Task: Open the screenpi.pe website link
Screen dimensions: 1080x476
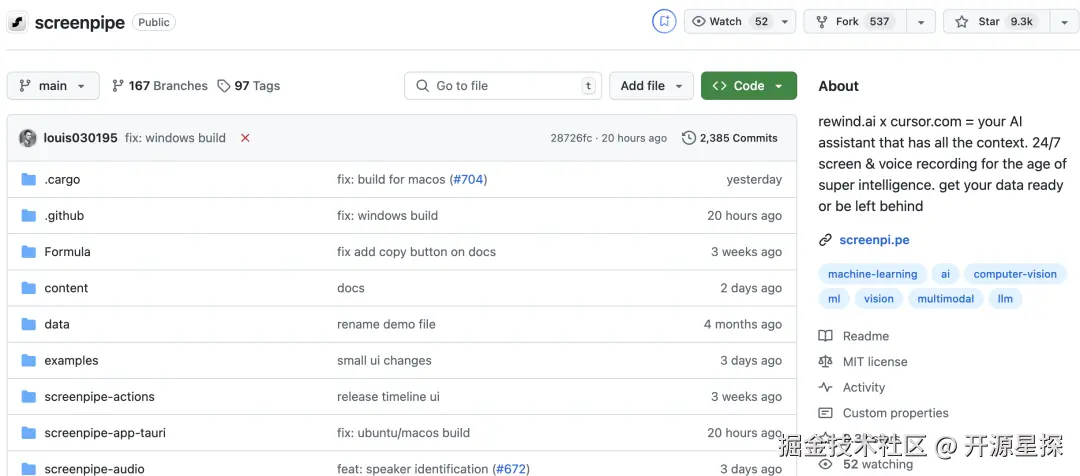Action: 874,240
